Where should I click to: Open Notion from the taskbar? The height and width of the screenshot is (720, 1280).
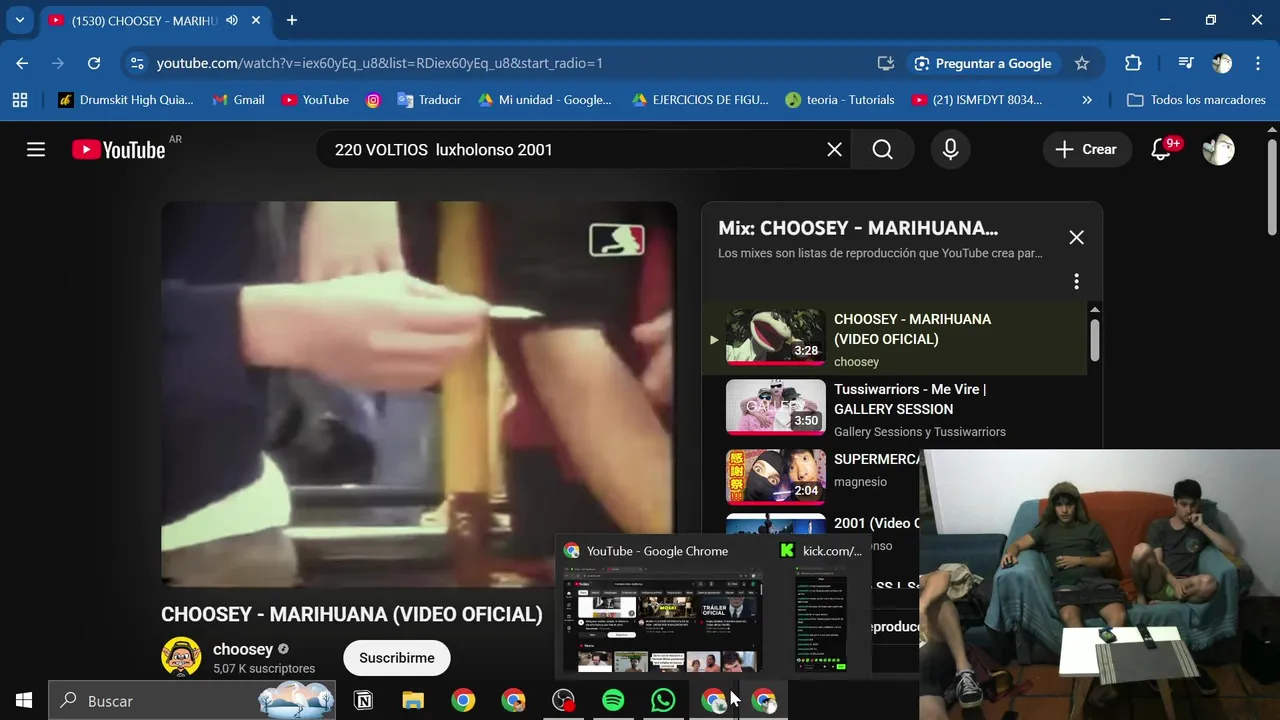(363, 700)
